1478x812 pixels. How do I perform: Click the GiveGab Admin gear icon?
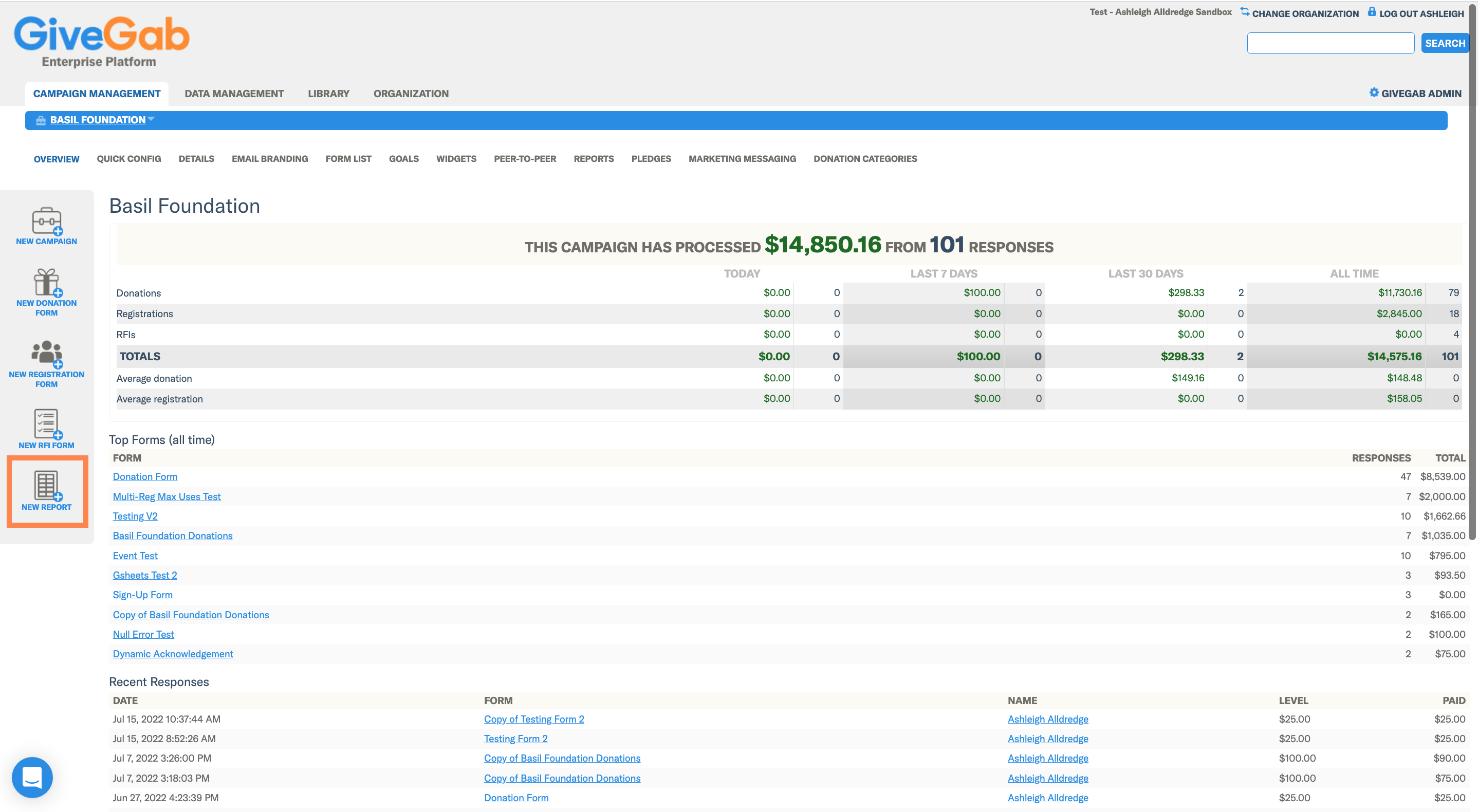point(1374,93)
